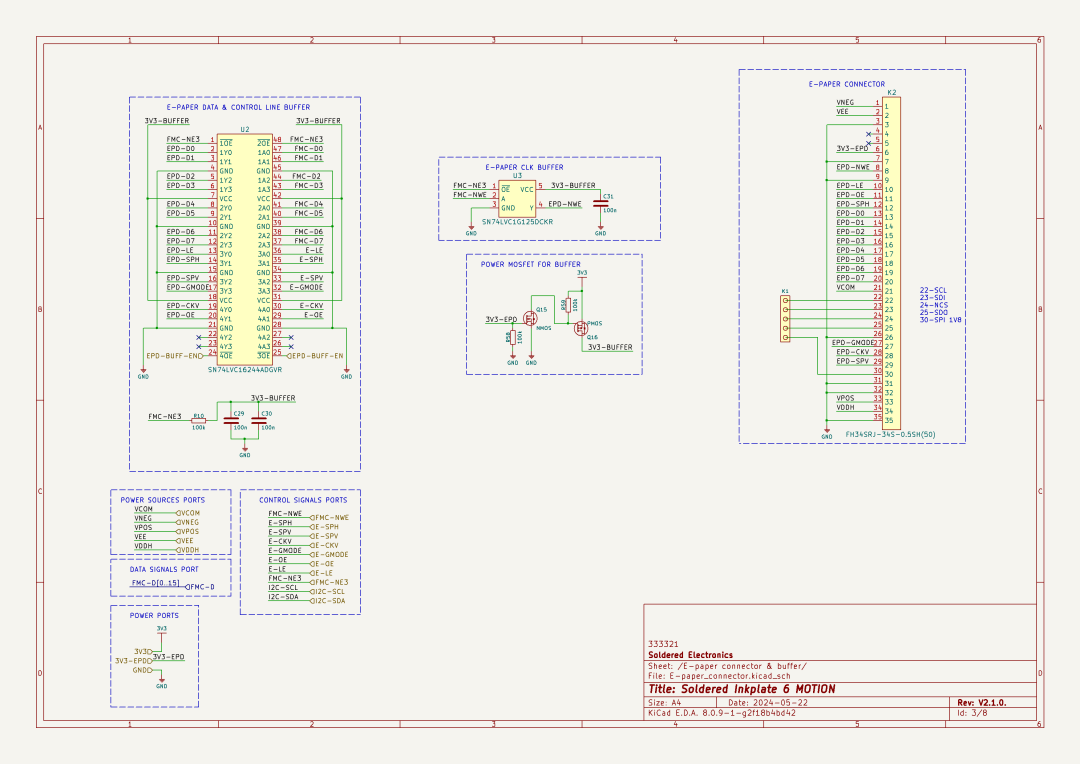This screenshot has width=1080, height=764.
Task: Click the '22-SCL' note text
Action: click(x=933, y=291)
